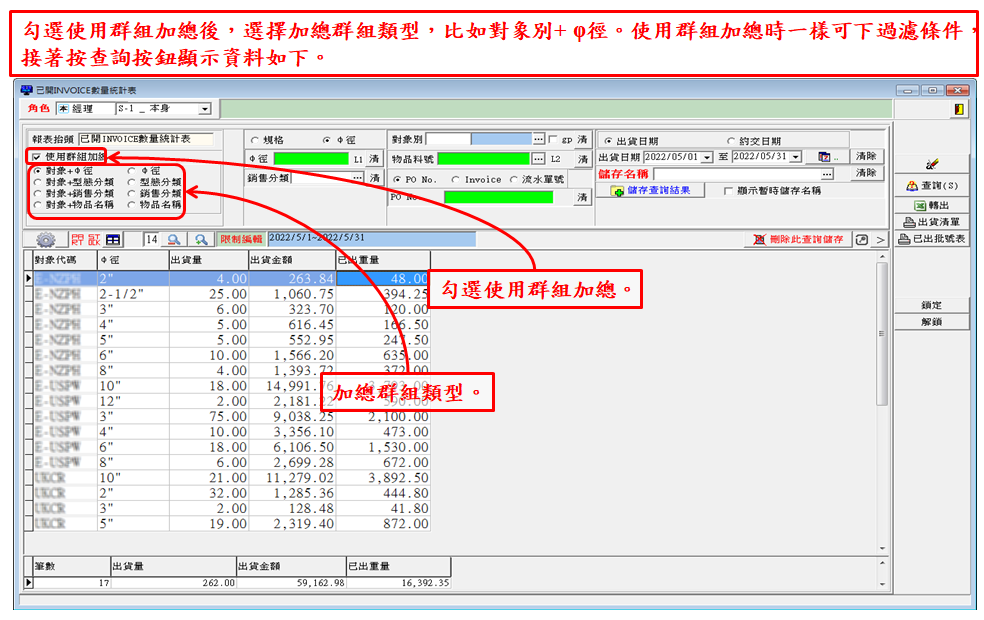984x620 pixels.
Task: Enable 顯示暫時儲存名稱 checkbox
Action: (x=727, y=191)
